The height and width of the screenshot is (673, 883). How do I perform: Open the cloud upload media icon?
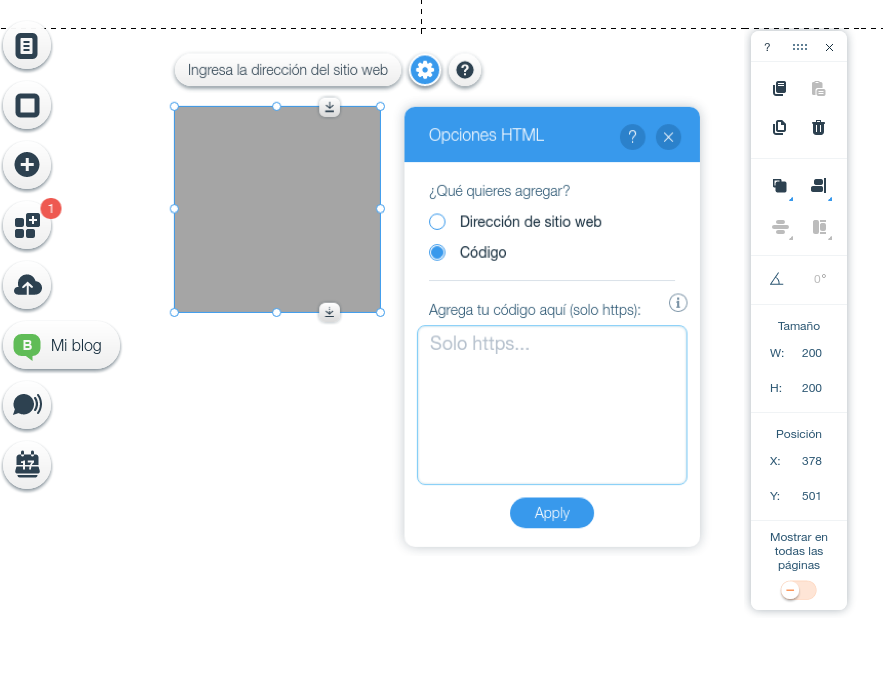tap(27, 286)
